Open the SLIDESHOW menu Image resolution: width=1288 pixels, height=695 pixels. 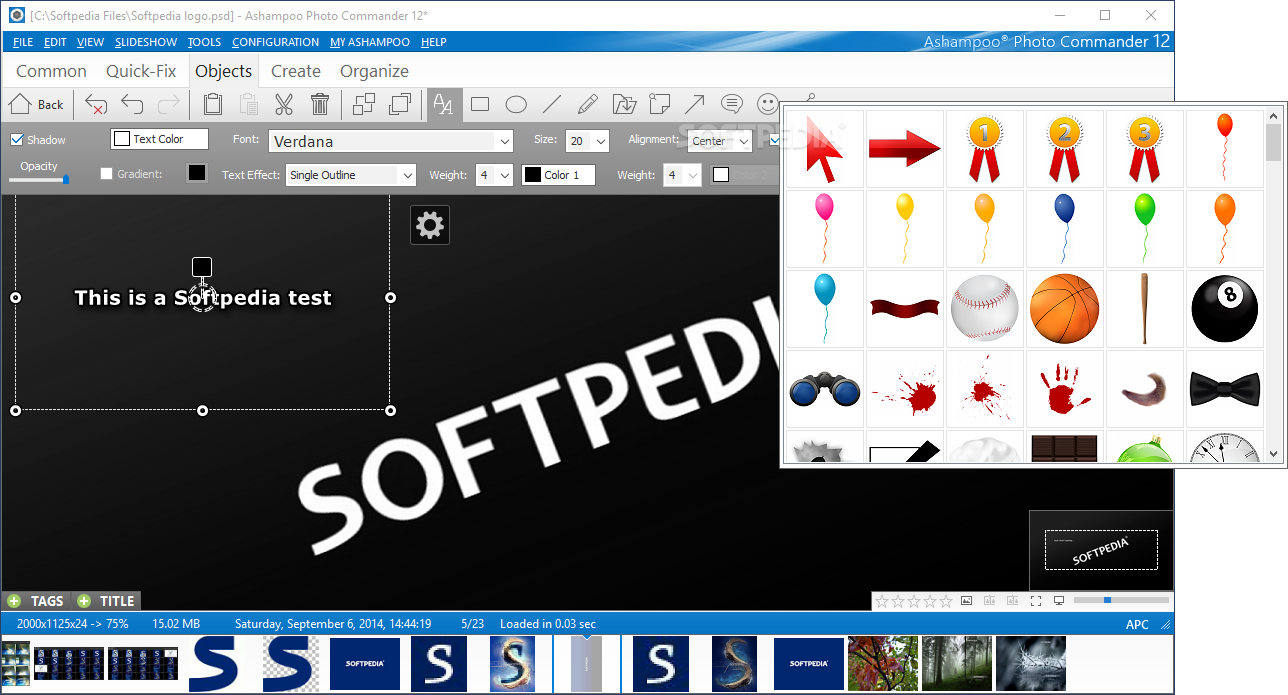[146, 42]
